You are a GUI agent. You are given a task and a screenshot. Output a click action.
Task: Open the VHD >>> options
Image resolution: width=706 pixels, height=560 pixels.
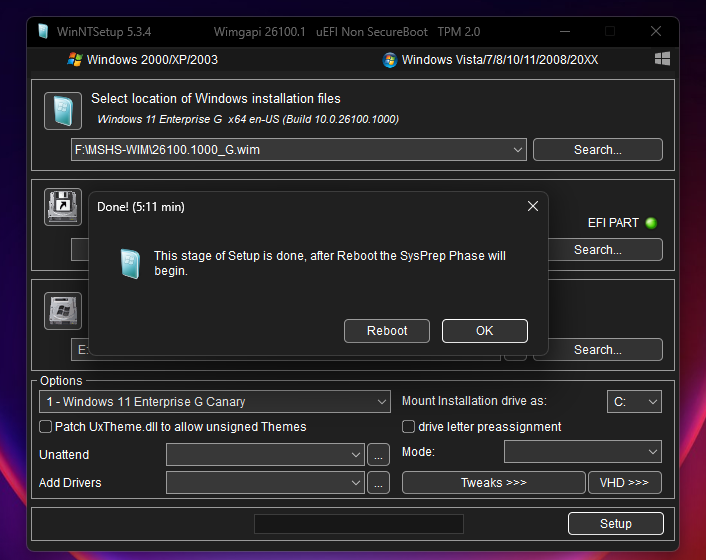pyautogui.click(x=625, y=483)
